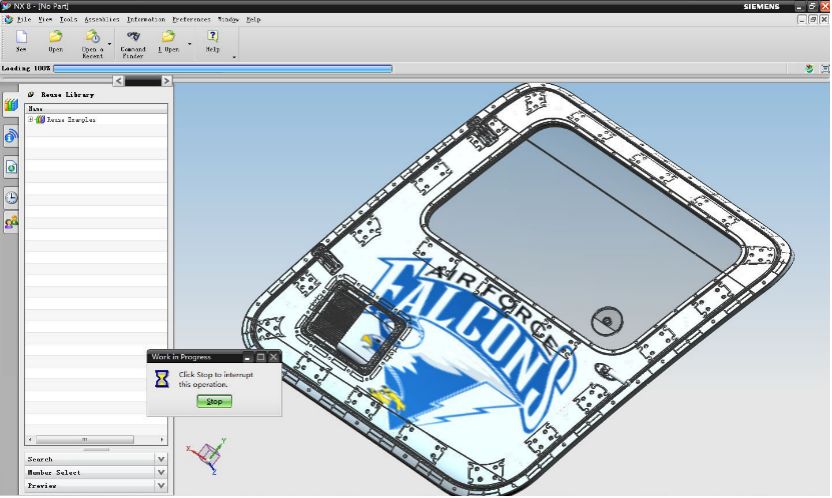Expand the Search section chevron
This screenshot has width=832, height=498.
tap(161, 459)
